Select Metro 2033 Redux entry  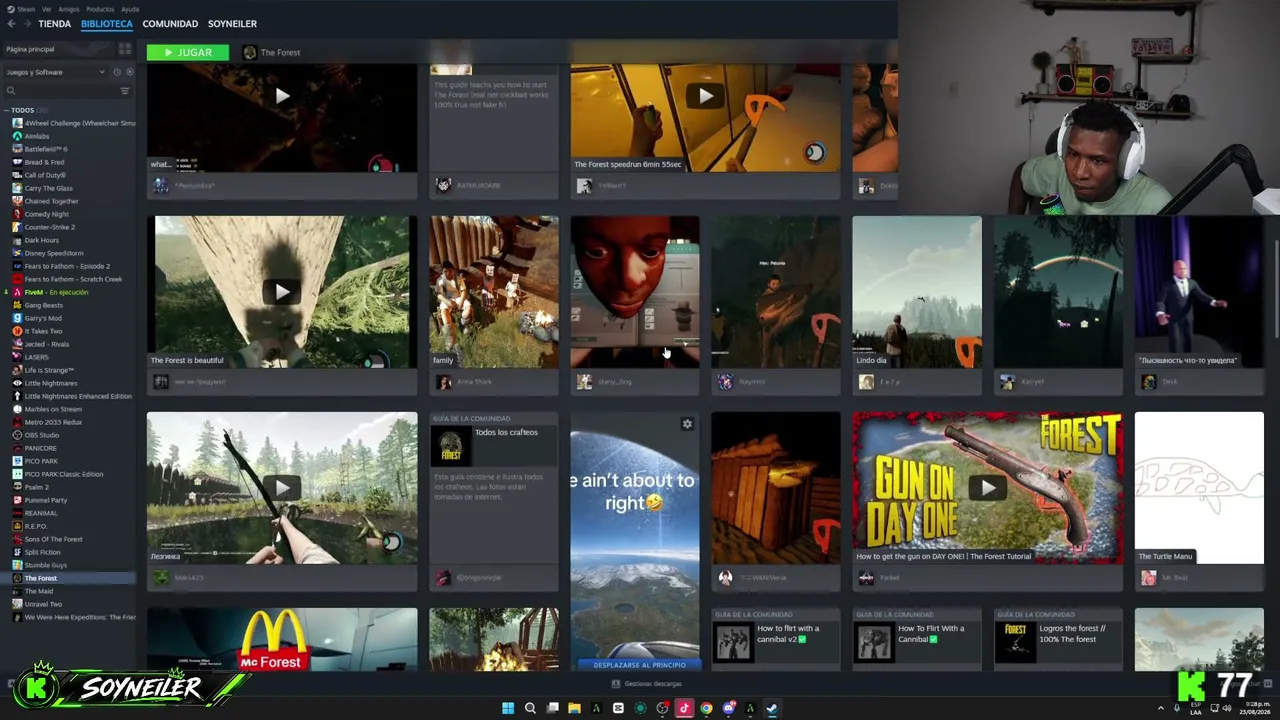point(47,422)
